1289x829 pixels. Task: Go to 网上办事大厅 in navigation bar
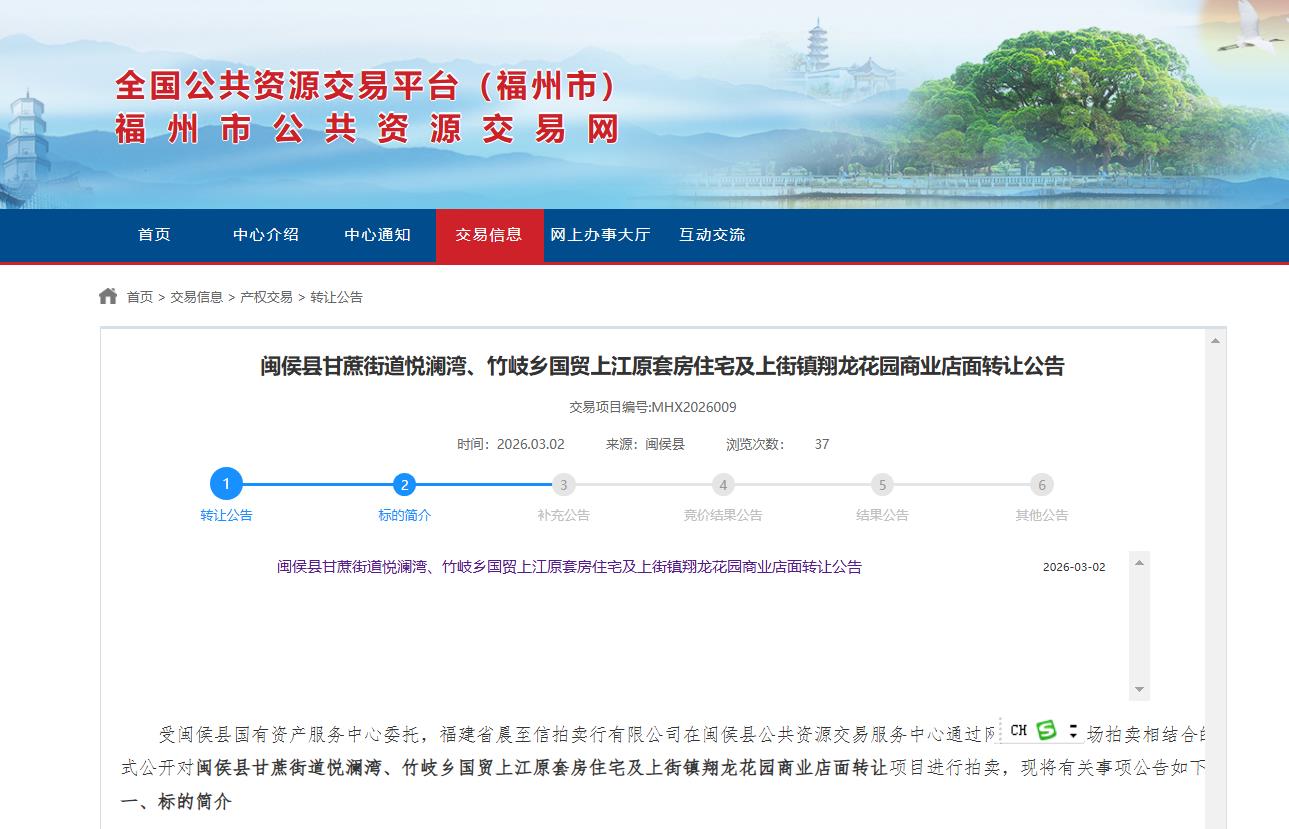(600, 235)
